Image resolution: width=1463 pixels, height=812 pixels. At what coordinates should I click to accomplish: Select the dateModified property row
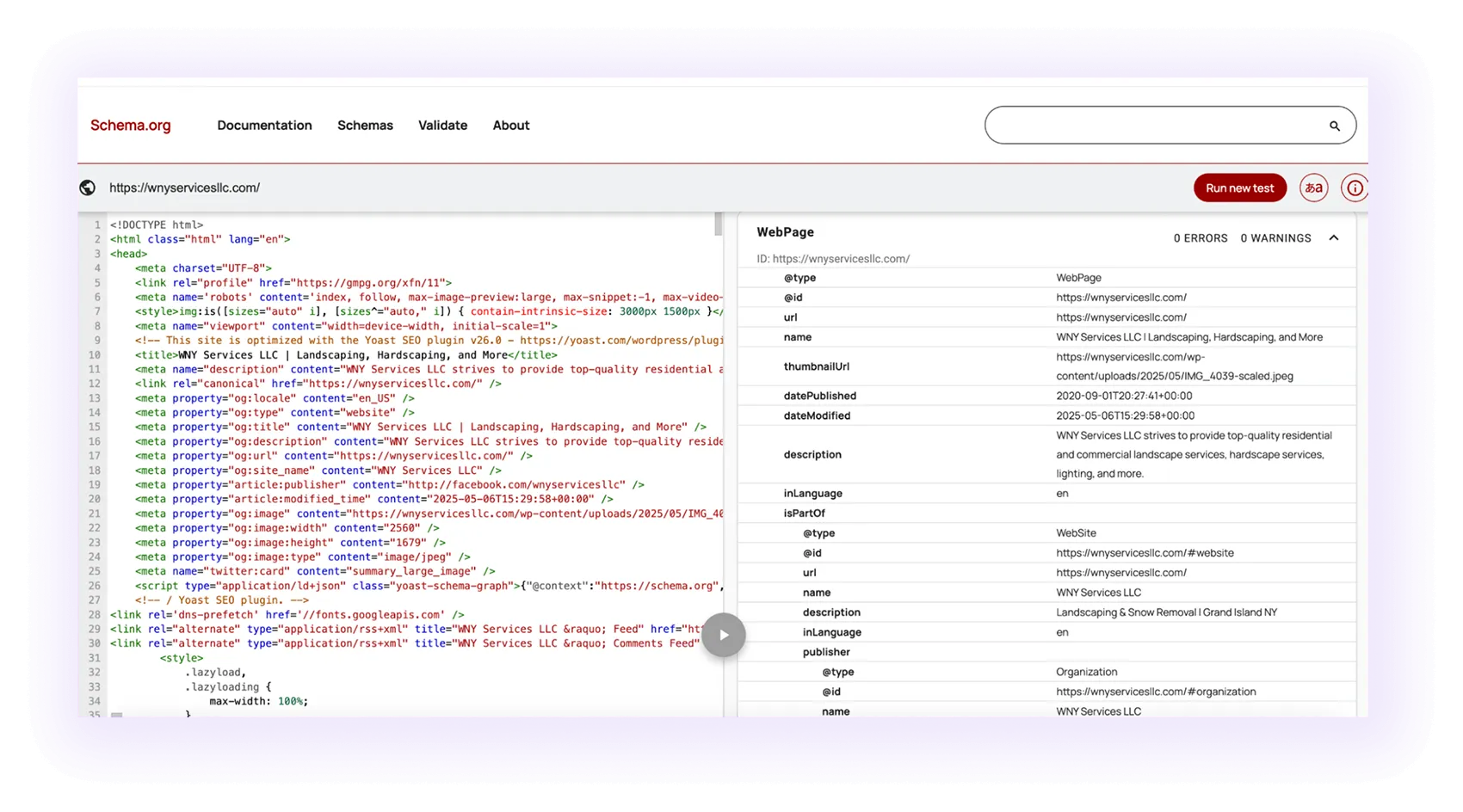tap(1046, 415)
